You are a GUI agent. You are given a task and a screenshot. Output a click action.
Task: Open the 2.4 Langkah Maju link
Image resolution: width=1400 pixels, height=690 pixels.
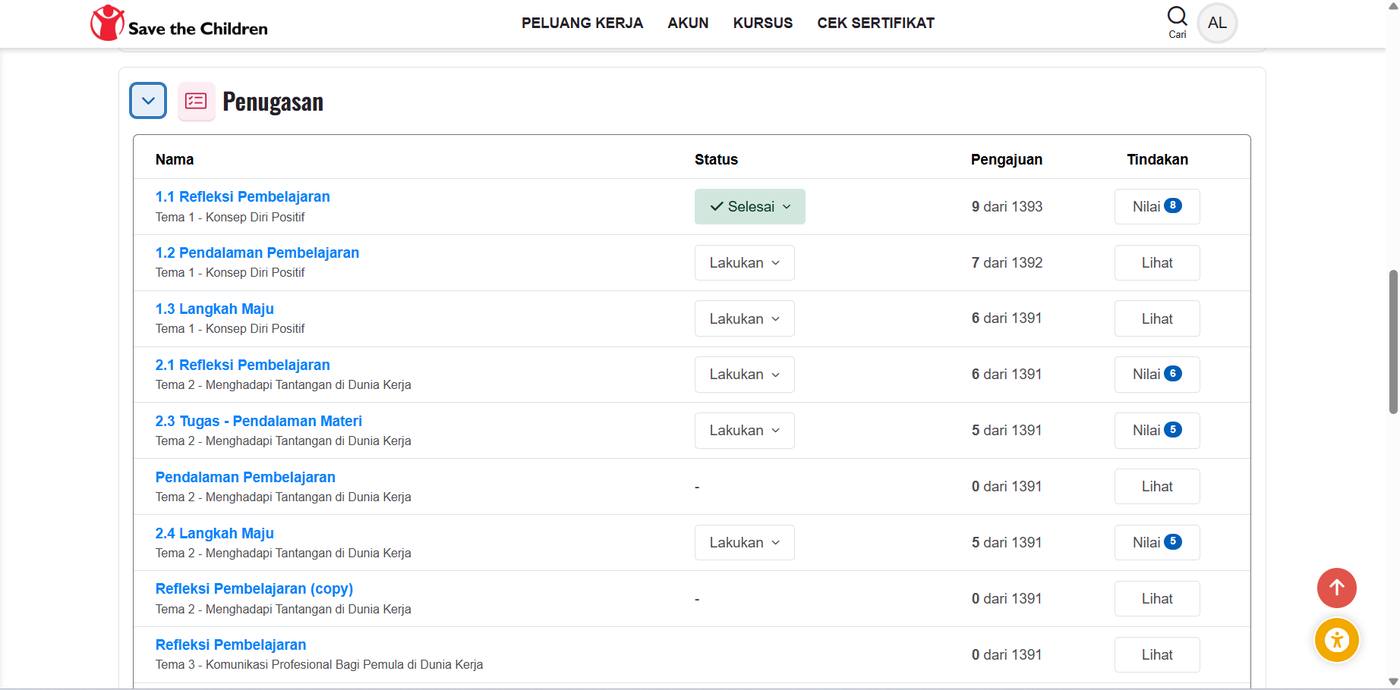[215, 533]
